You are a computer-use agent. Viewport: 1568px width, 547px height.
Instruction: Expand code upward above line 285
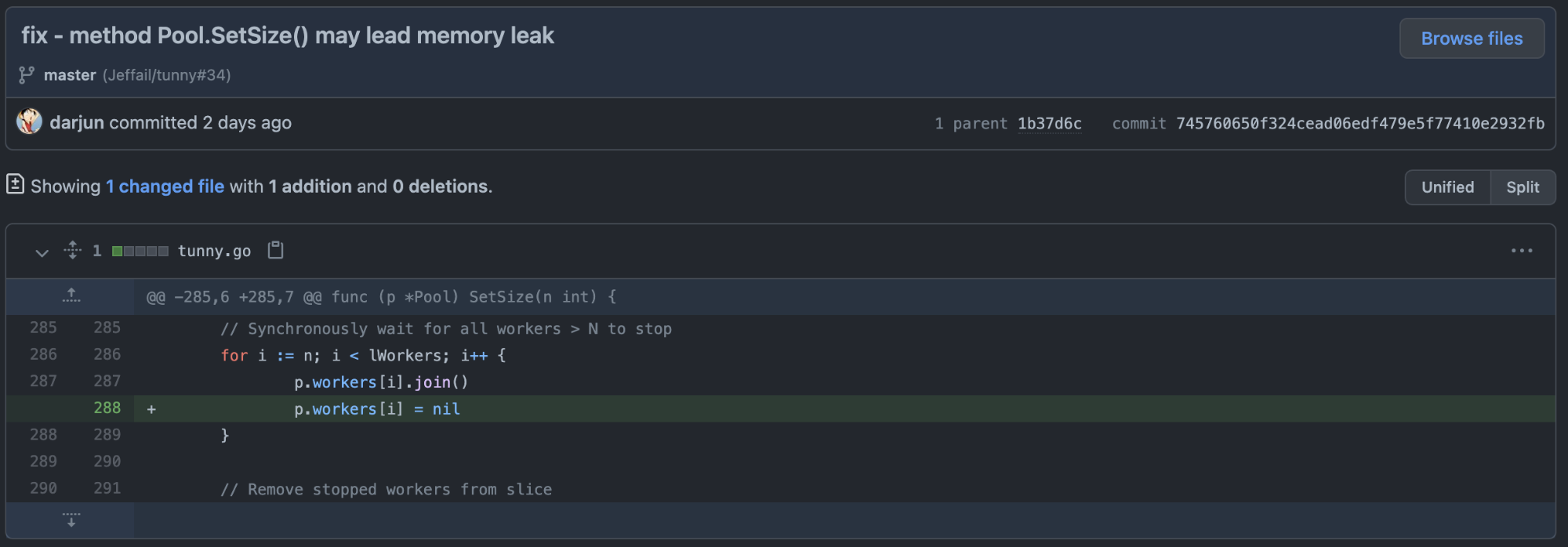pyautogui.click(x=71, y=296)
